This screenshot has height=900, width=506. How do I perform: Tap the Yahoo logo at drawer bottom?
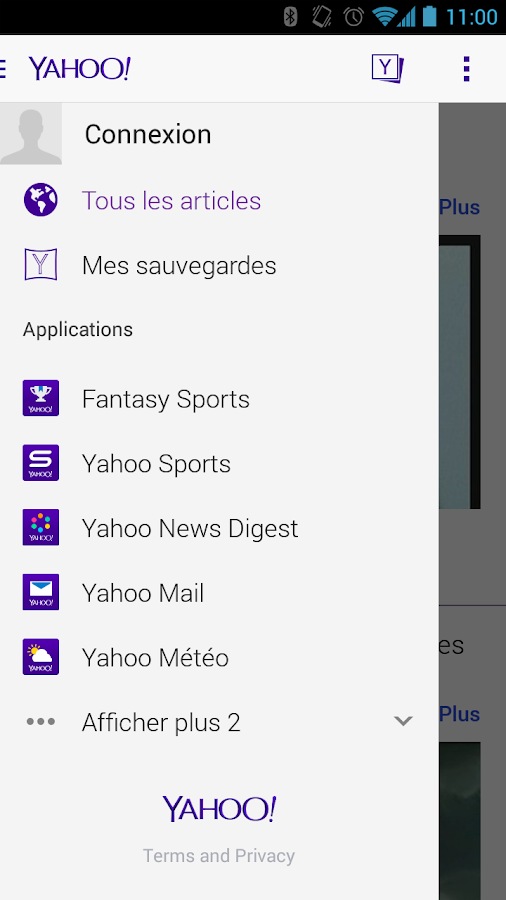point(219,809)
